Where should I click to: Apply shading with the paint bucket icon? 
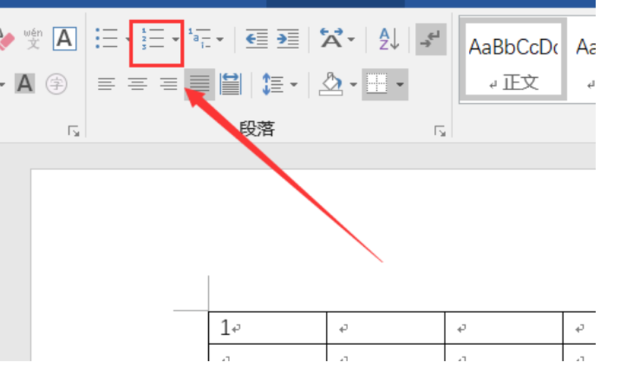tap(331, 84)
